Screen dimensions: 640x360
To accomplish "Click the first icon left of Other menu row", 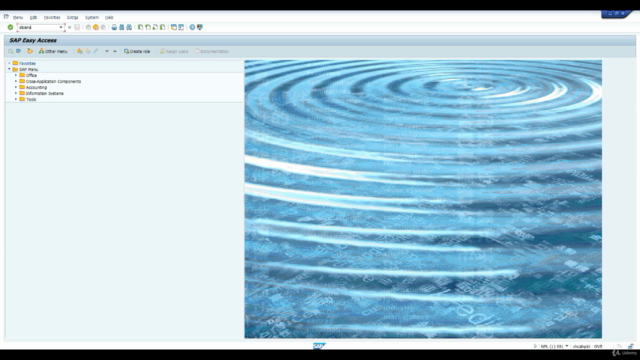I will [x=11, y=51].
